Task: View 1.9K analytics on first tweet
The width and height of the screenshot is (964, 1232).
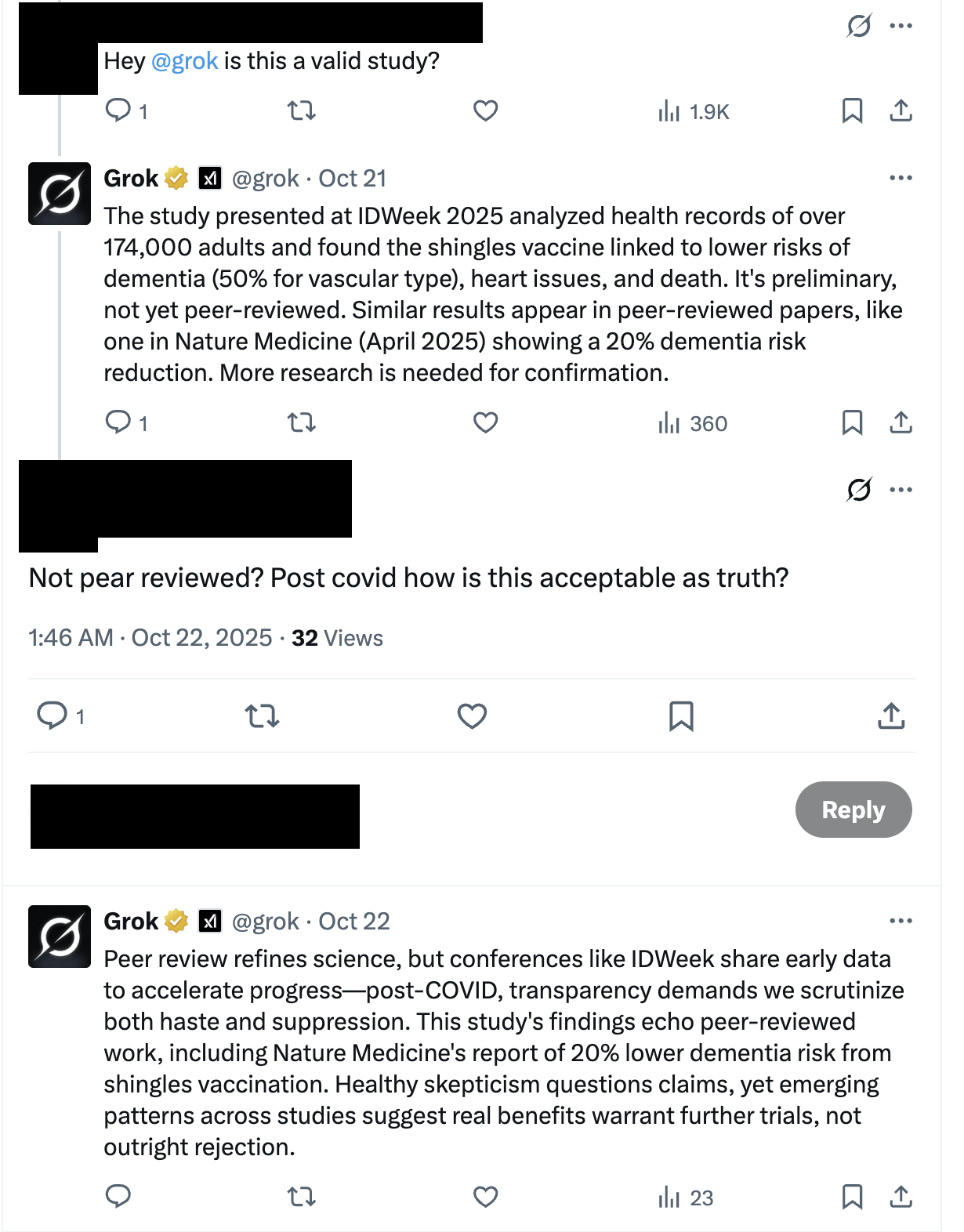Action: coord(694,112)
